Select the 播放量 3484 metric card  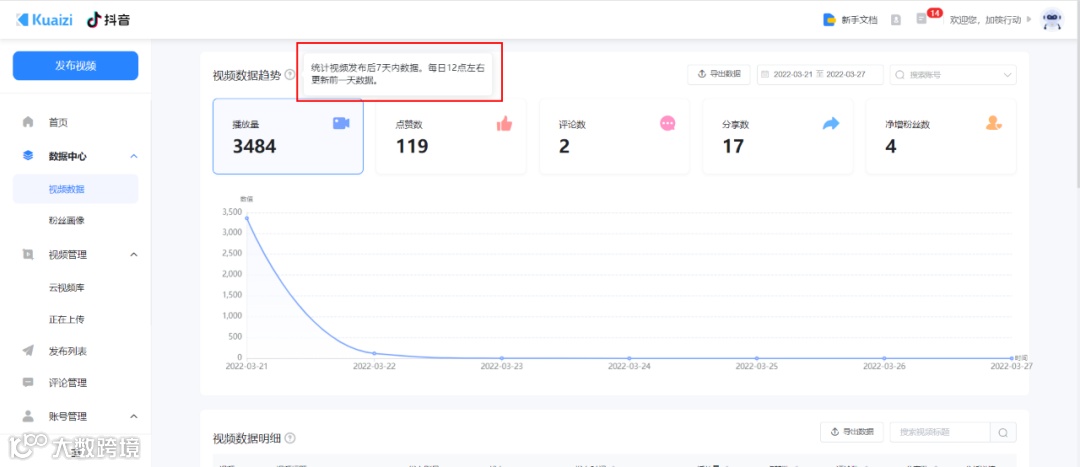click(x=288, y=136)
